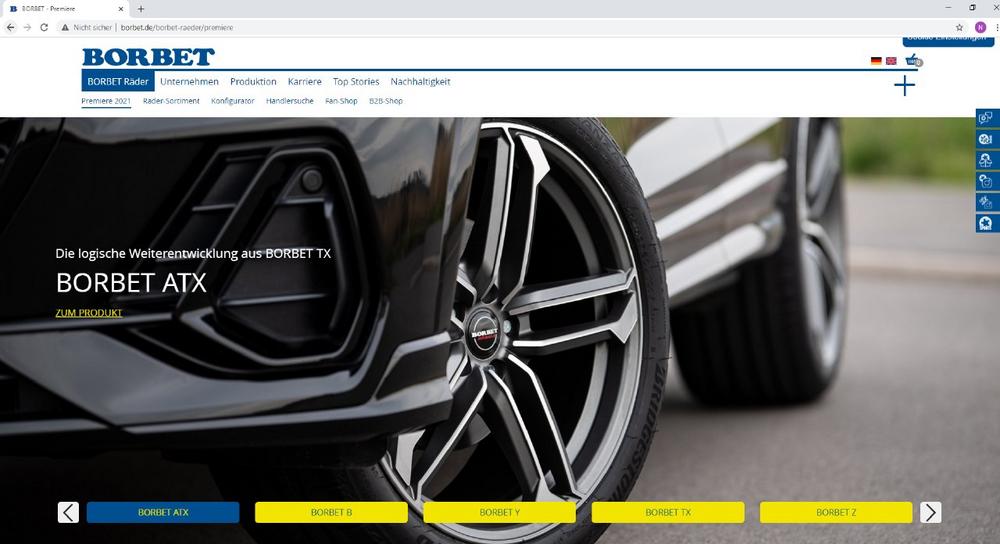Viewport: 1000px width, 544px height.
Task: Click the 'Nicht sicher' security warning
Action: coord(87,27)
